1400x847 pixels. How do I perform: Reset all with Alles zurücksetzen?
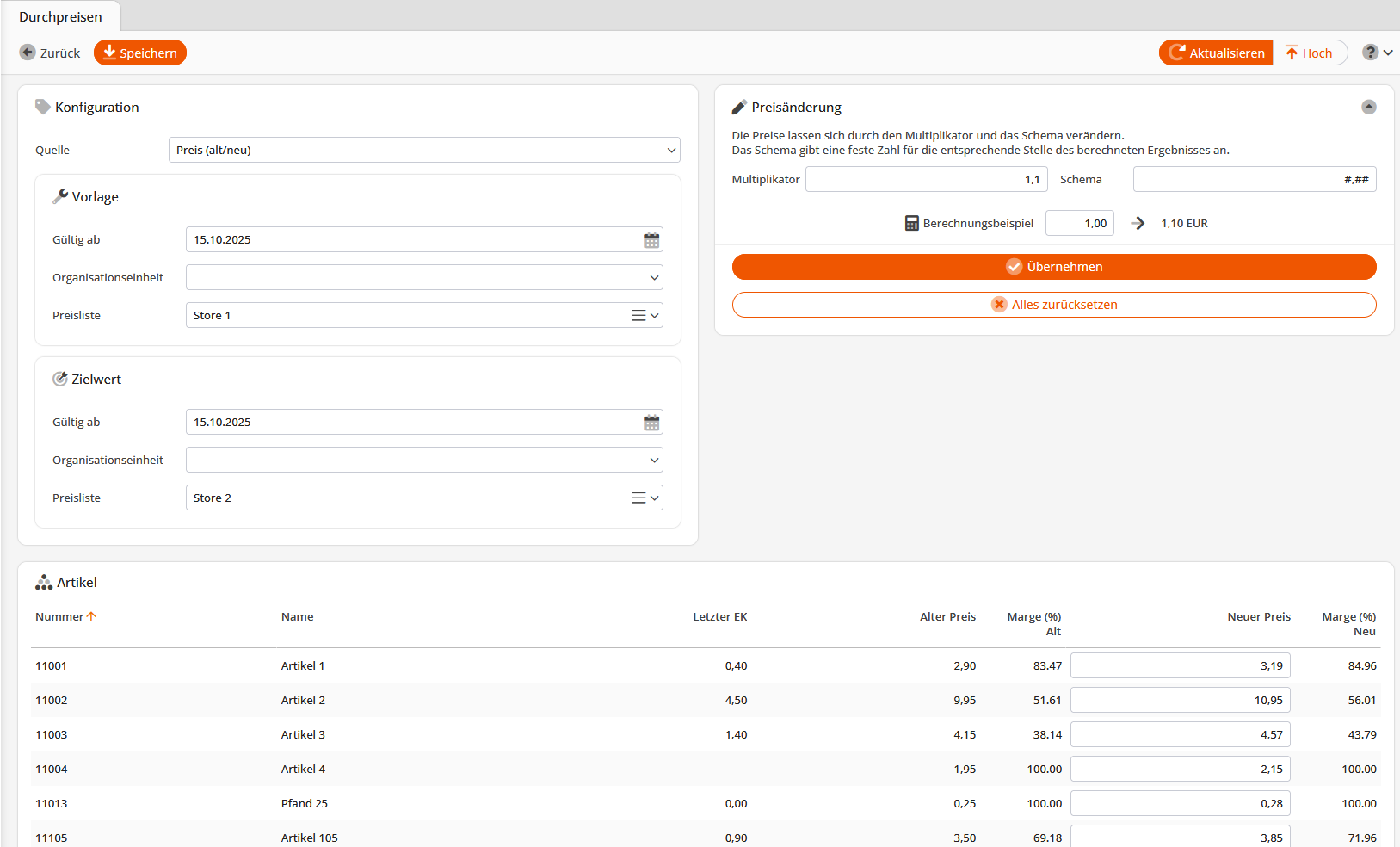tap(1053, 305)
